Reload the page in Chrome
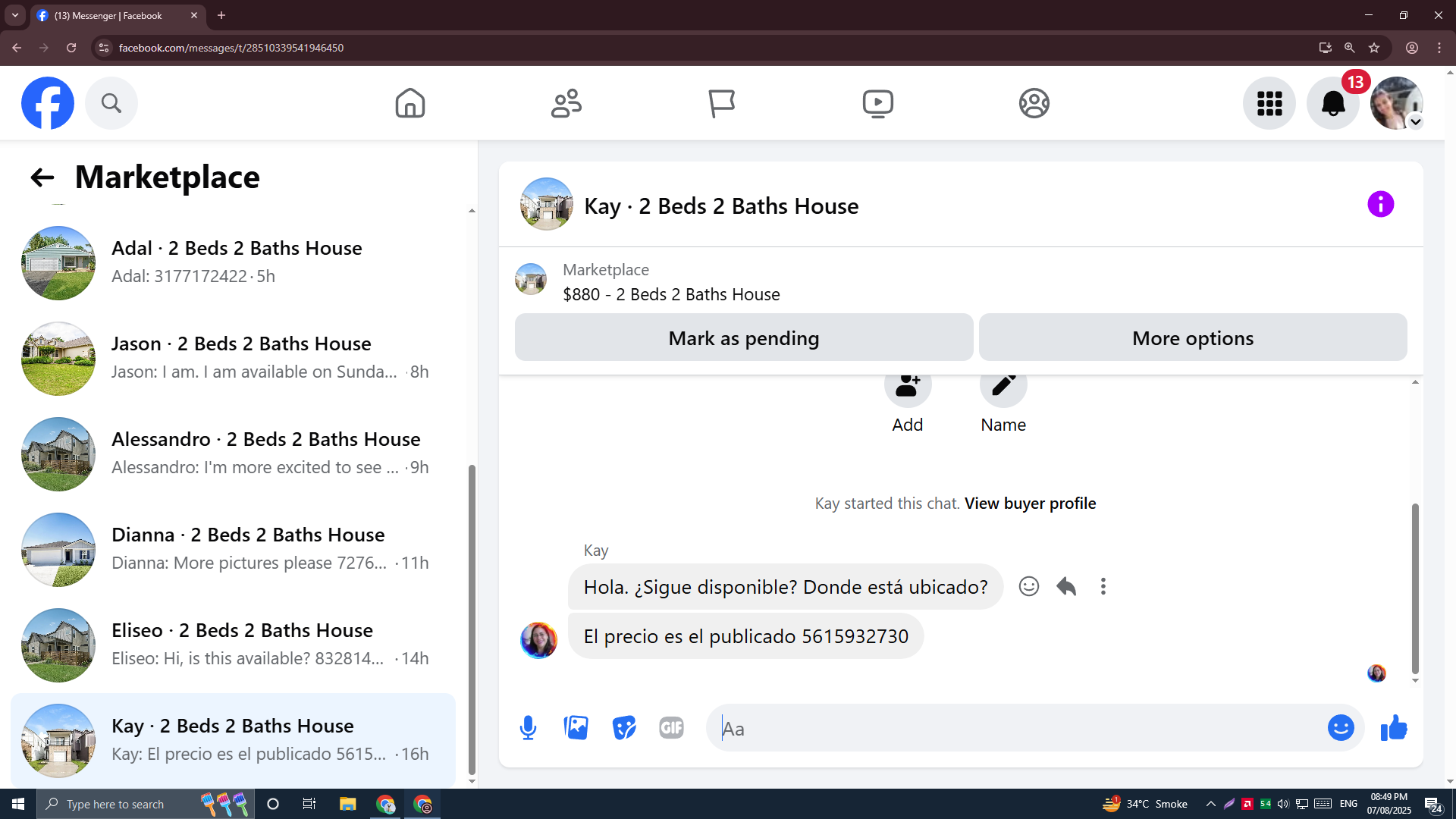Viewport: 1456px width, 819px height. click(71, 48)
